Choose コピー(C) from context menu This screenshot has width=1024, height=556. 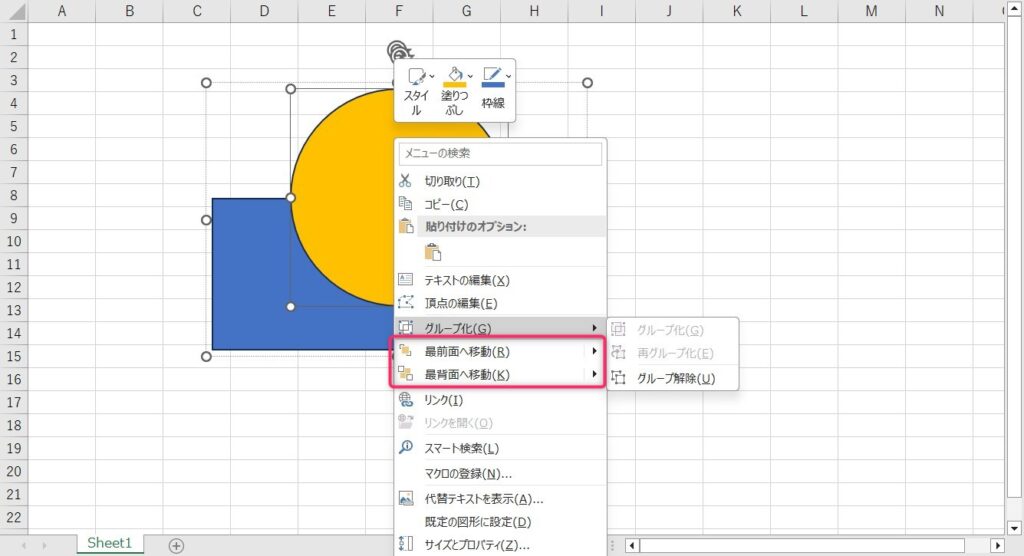point(446,204)
